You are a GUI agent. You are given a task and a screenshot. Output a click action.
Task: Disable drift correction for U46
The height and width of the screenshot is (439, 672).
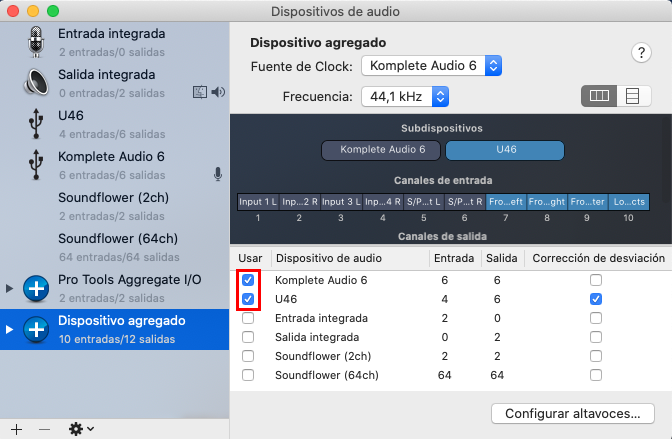(x=596, y=299)
